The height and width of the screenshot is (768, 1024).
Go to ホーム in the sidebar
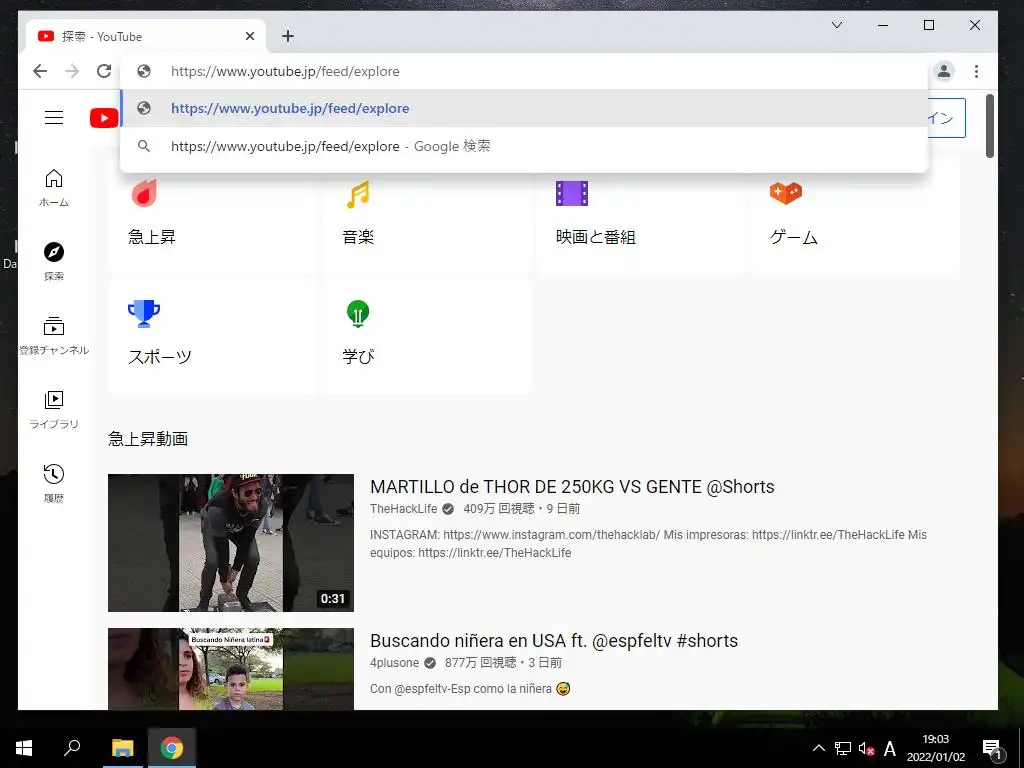click(54, 188)
